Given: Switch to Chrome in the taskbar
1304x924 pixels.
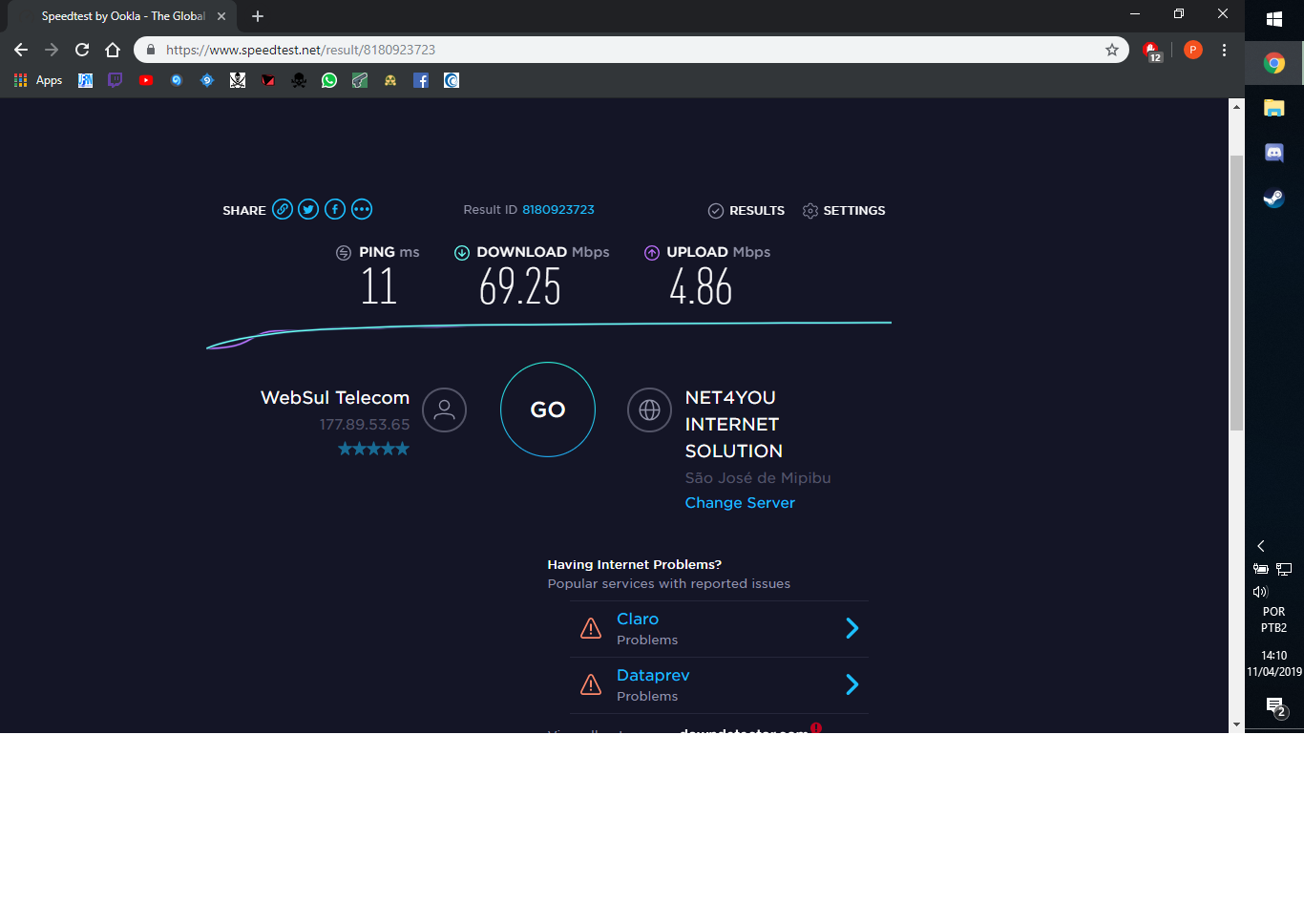Looking at the screenshot, I should coord(1274,63).
